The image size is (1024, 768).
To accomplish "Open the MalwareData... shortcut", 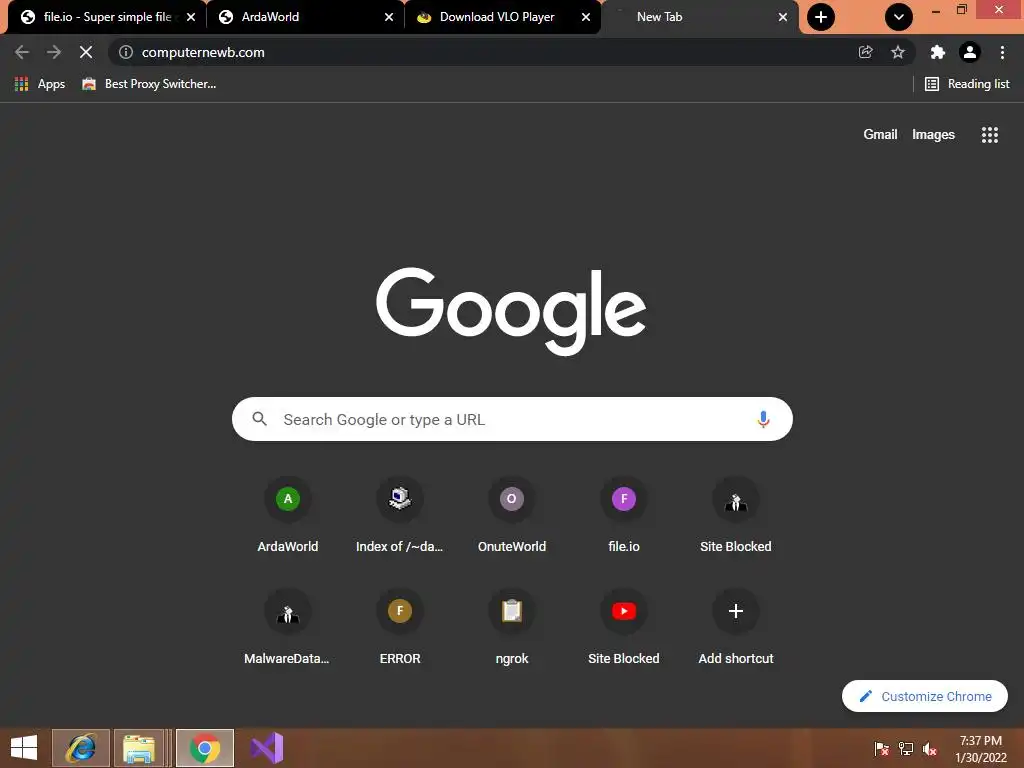I will 287,628.
